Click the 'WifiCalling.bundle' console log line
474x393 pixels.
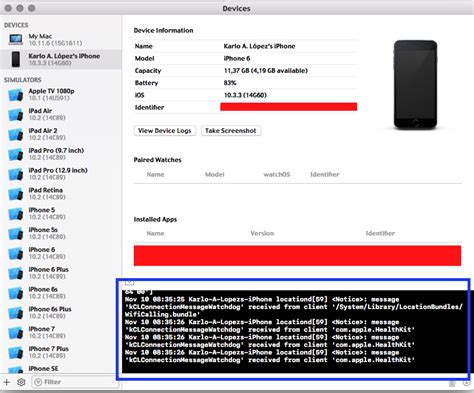tap(161, 314)
